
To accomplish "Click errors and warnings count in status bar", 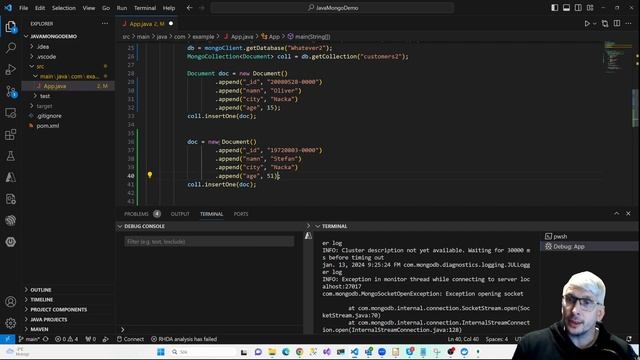I will coord(66,339).
